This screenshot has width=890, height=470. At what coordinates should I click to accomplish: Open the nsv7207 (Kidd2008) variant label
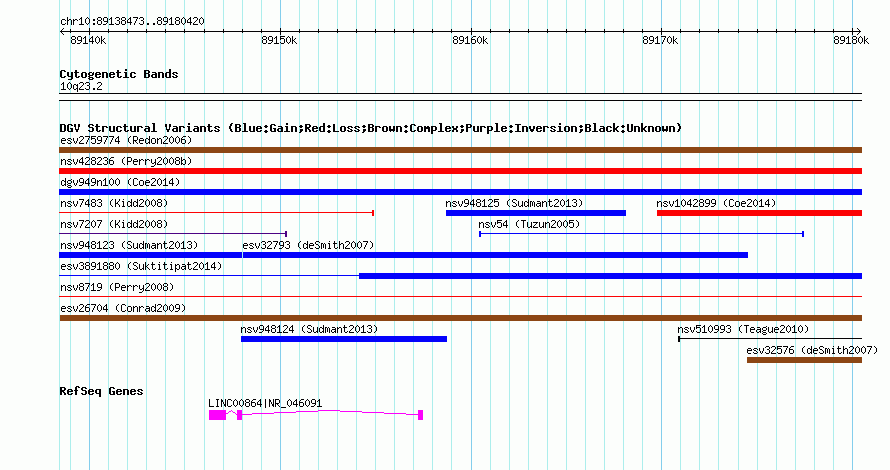(x=114, y=224)
